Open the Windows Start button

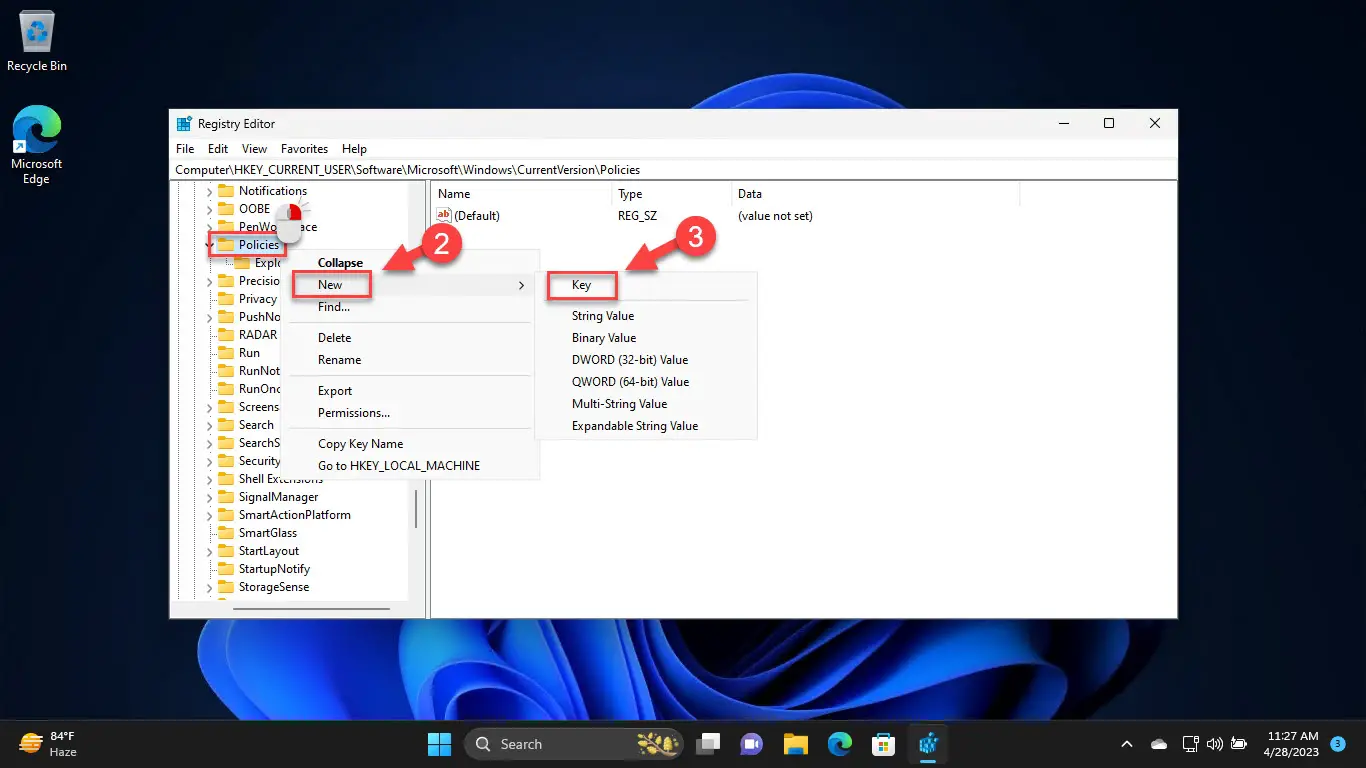coord(439,744)
